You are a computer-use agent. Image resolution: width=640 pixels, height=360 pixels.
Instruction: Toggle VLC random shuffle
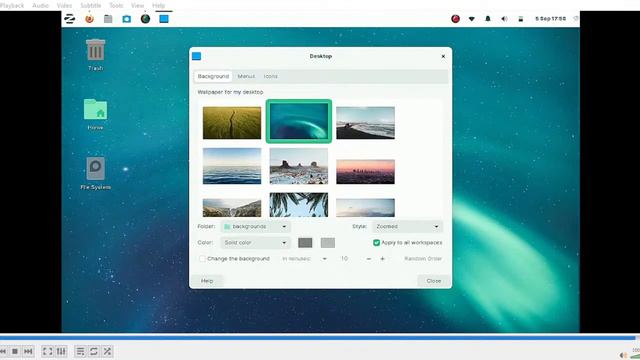point(107,351)
